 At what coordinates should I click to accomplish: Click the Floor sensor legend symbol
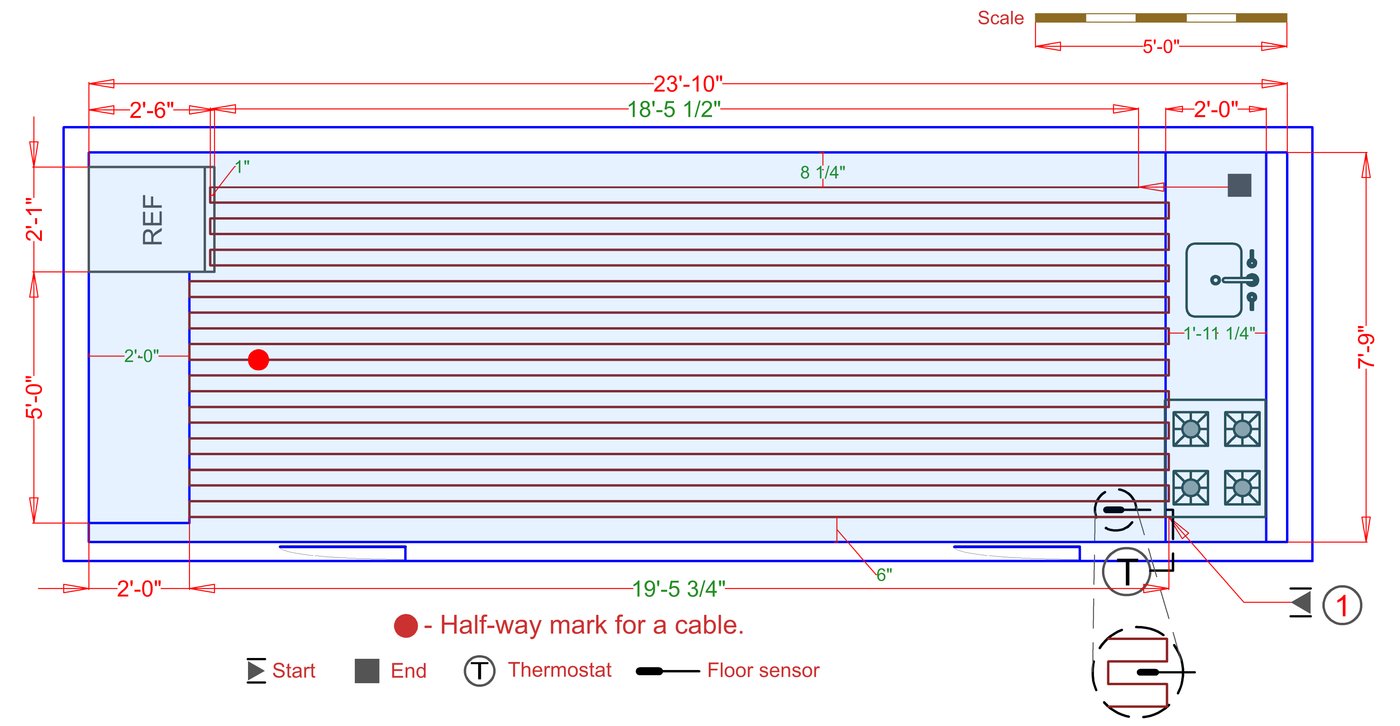point(667,671)
